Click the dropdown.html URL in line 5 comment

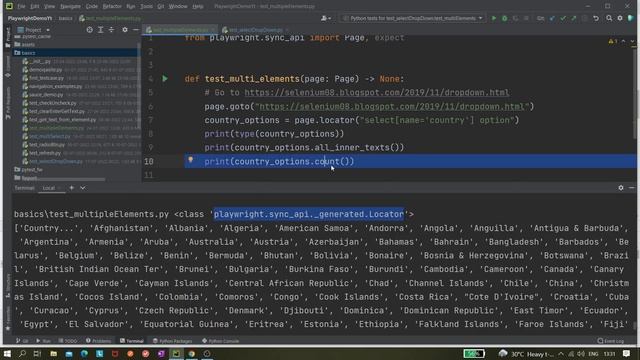(x=377, y=93)
